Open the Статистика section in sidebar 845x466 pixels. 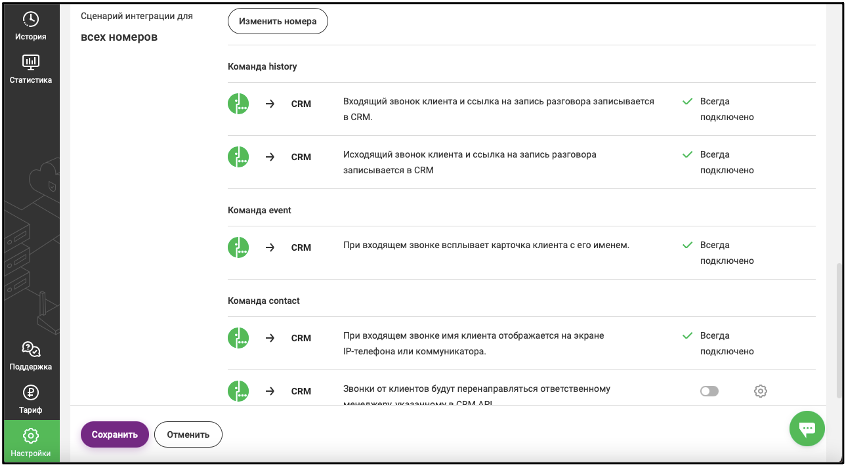click(x=31, y=69)
